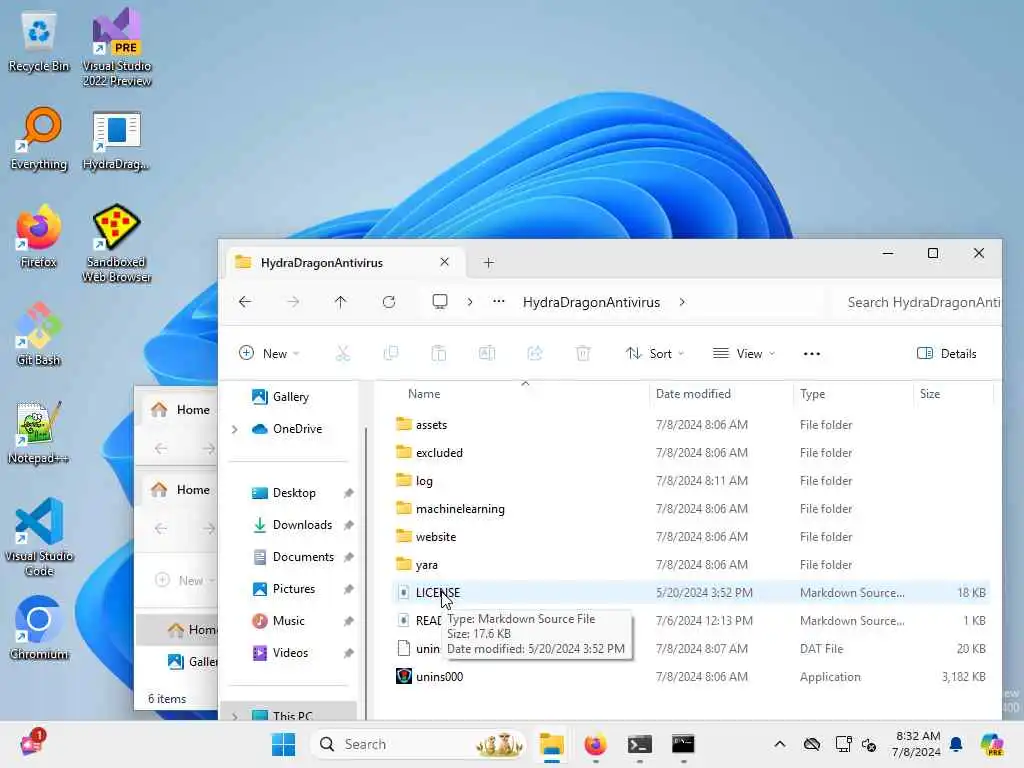This screenshot has width=1024, height=768.
Task: Launch the Everything search desktop icon
Action: tap(39, 139)
